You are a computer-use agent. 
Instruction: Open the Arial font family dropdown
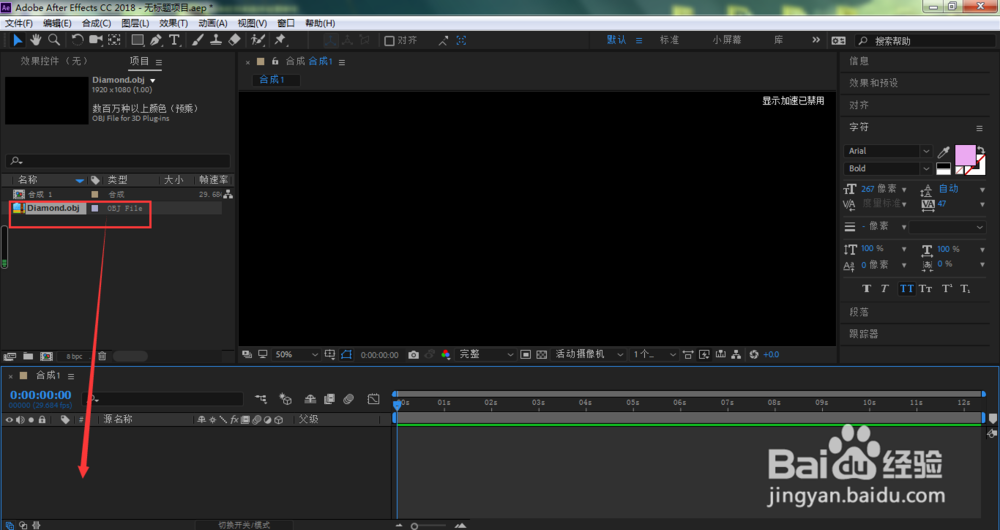click(888, 151)
